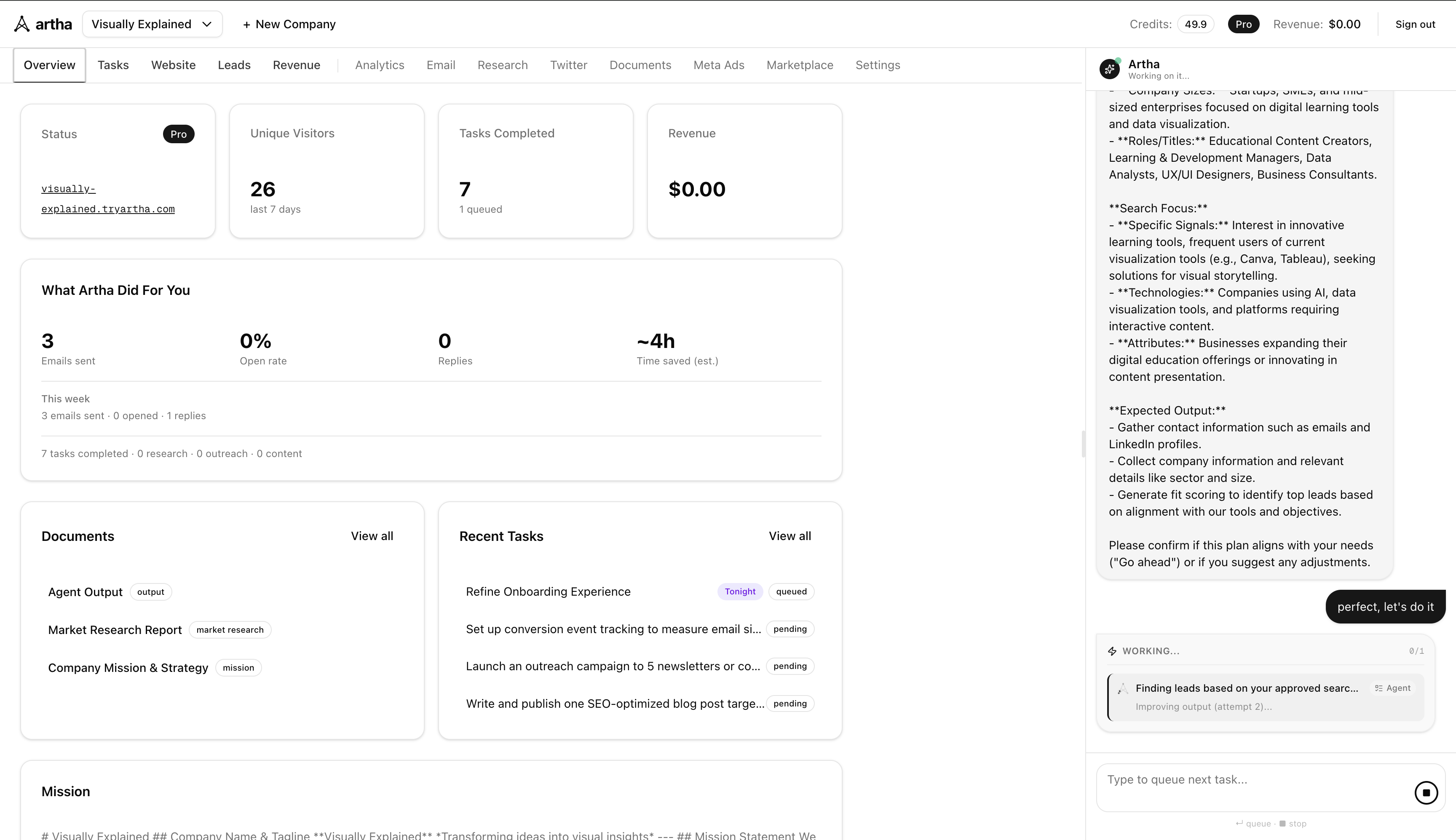Click plus icon for New Company
The image size is (1456, 840).
click(x=246, y=25)
